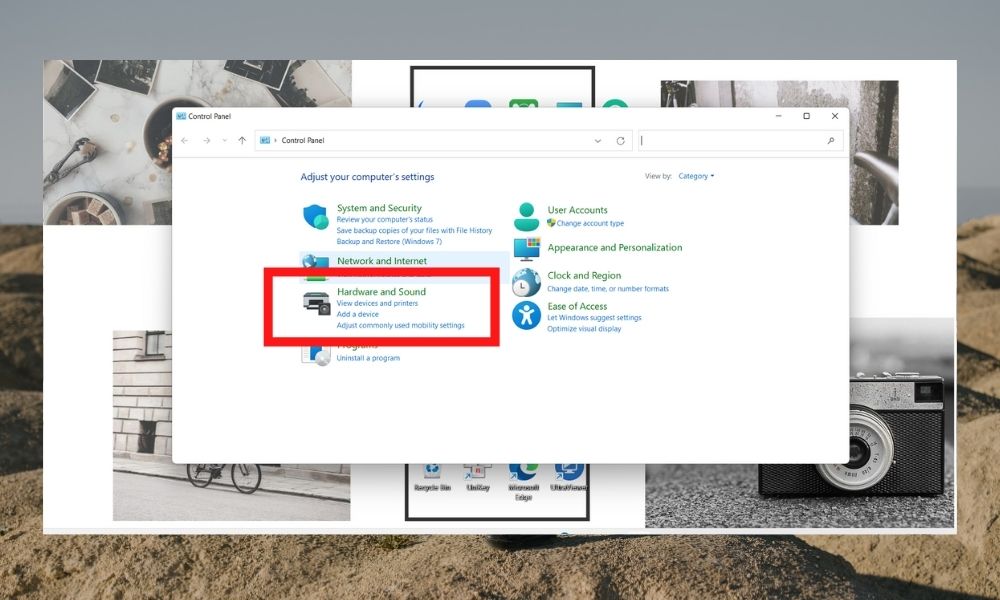The image size is (1000, 600).
Task: Expand the address bar path dropdown
Action: (598, 140)
